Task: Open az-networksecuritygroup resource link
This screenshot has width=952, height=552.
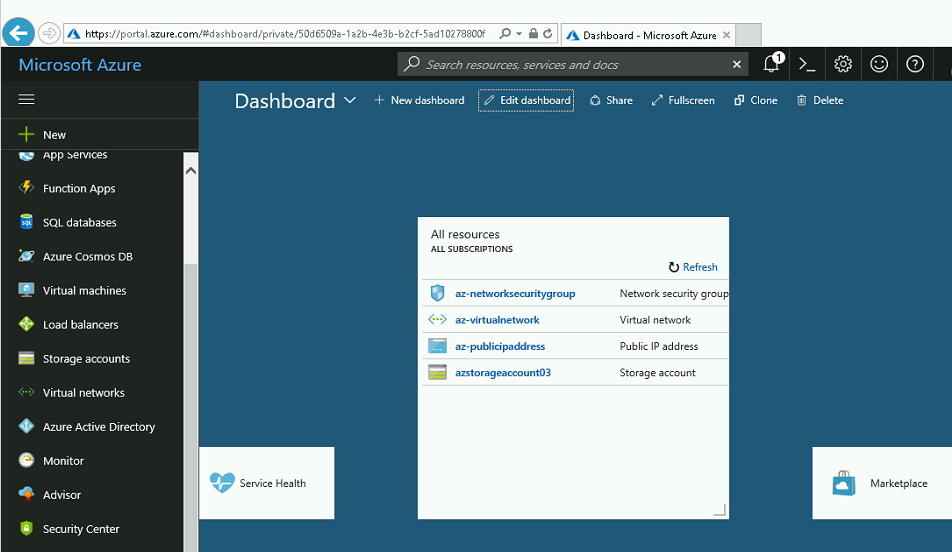Action: tap(515, 293)
